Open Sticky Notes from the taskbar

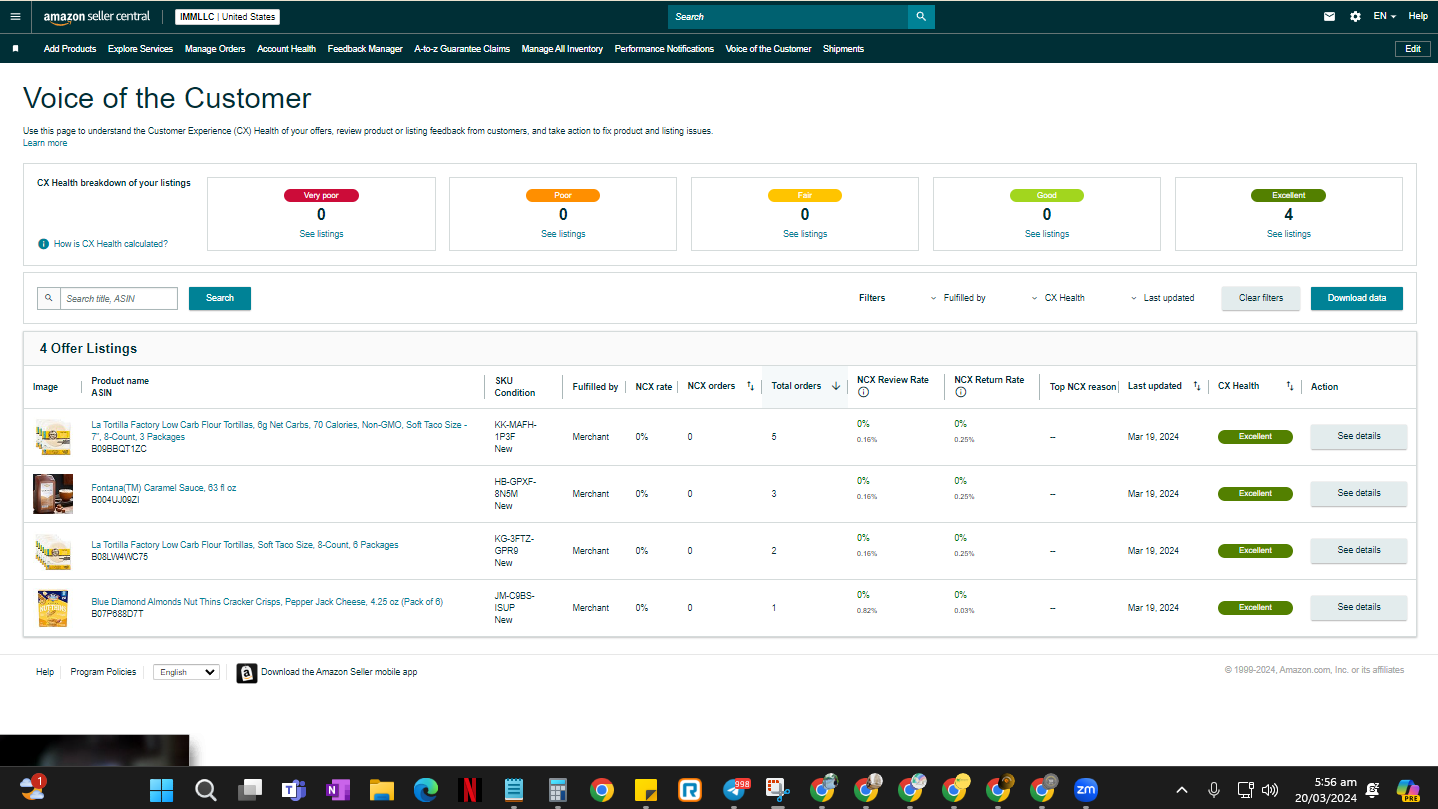pos(645,790)
